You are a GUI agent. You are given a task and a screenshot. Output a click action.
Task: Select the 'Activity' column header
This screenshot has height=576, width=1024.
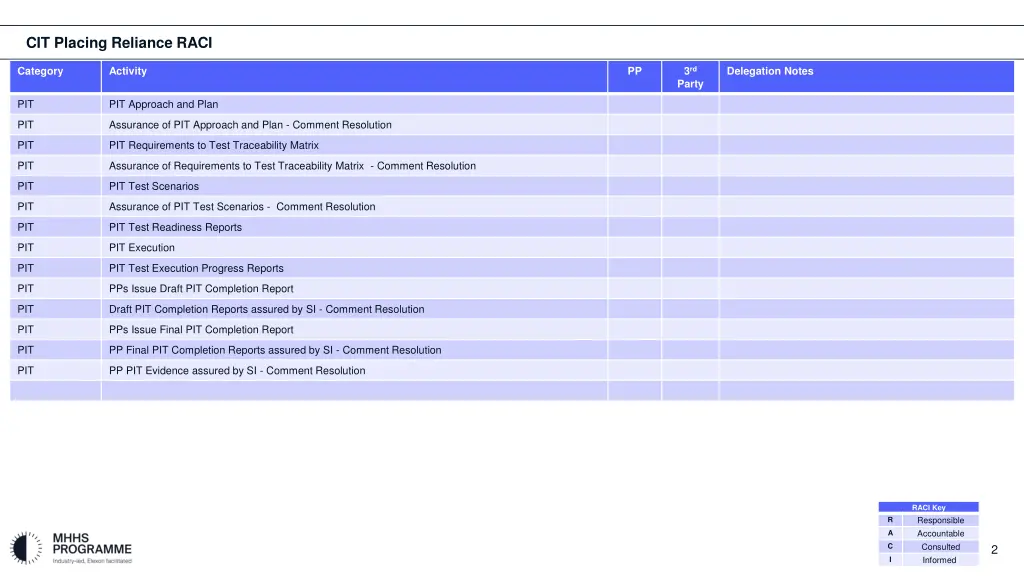(x=128, y=71)
